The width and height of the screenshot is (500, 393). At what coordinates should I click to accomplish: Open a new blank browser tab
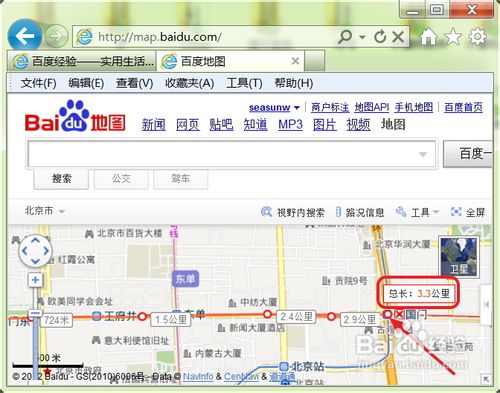click(x=314, y=61)
